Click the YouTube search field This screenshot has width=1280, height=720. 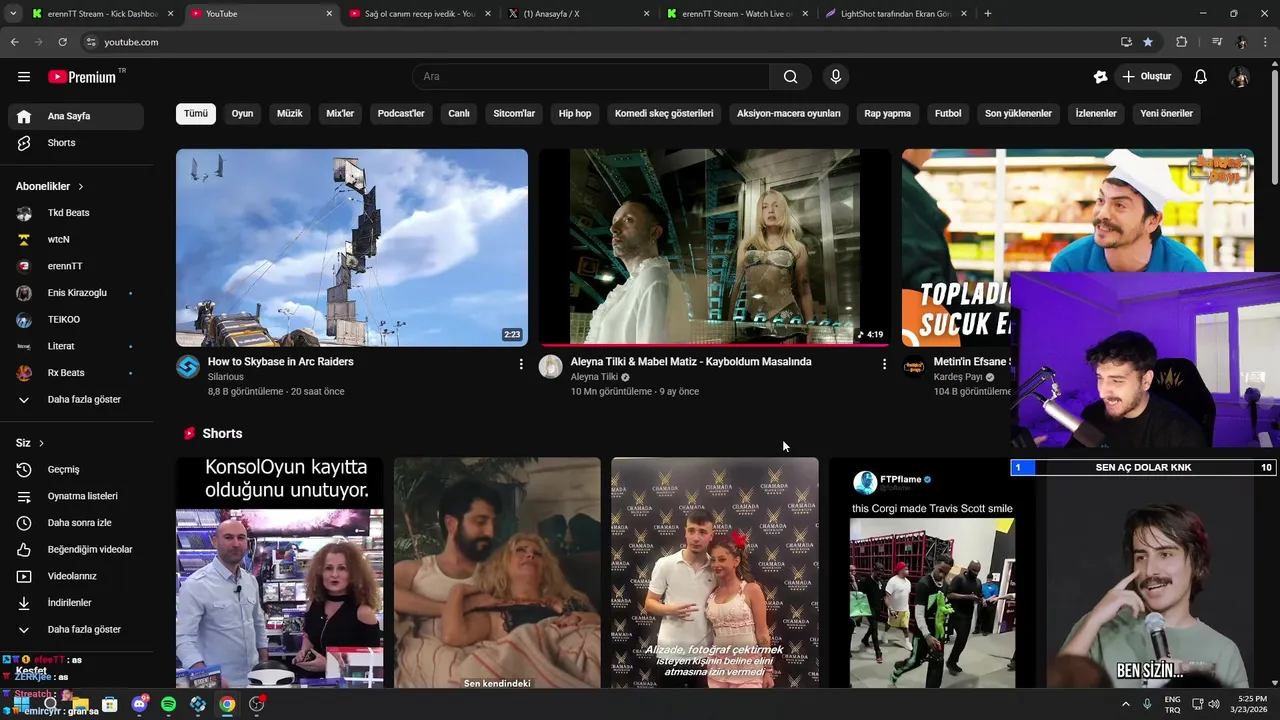591,77
